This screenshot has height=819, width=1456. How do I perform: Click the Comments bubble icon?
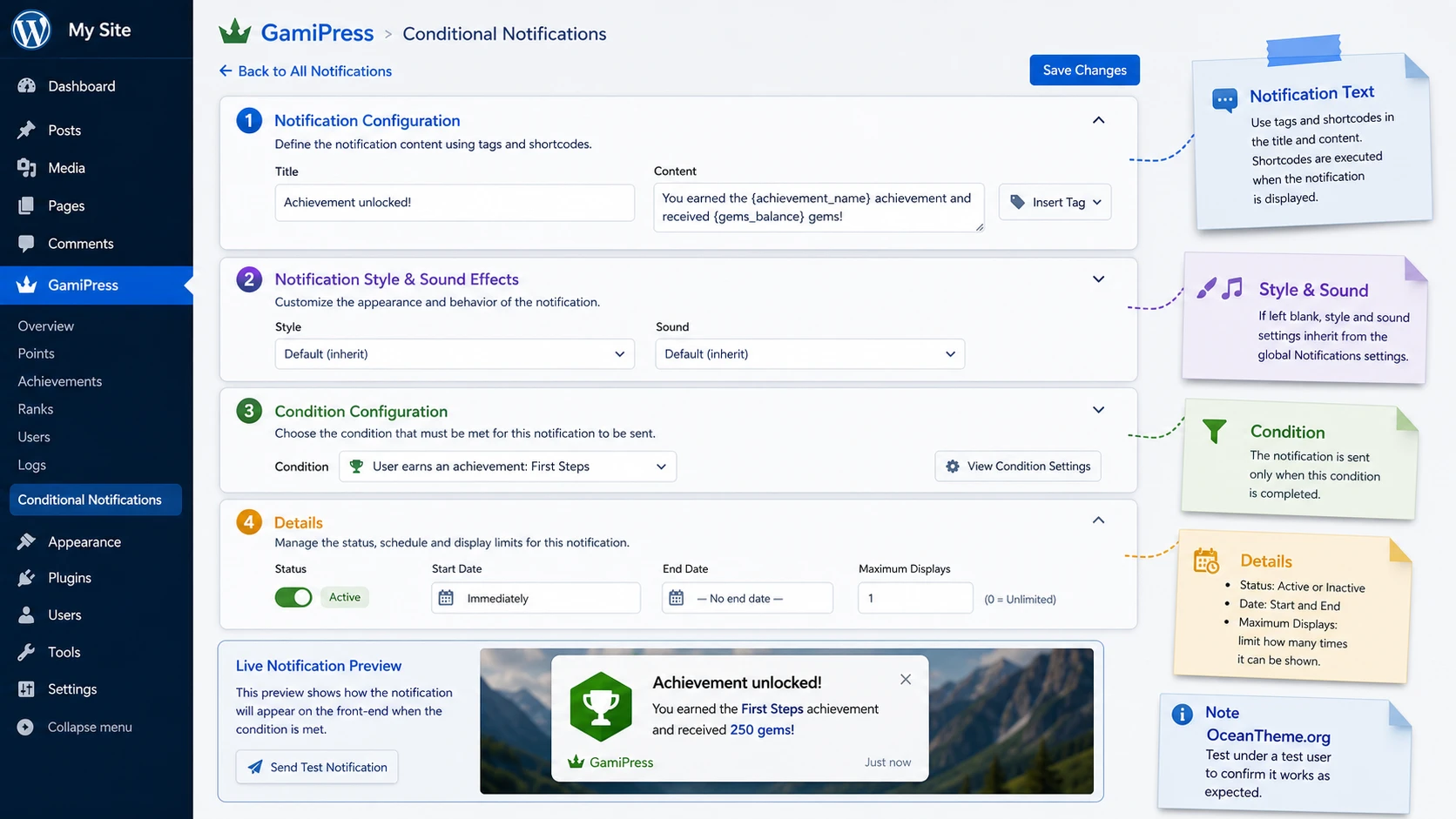(x=26, y=243)
